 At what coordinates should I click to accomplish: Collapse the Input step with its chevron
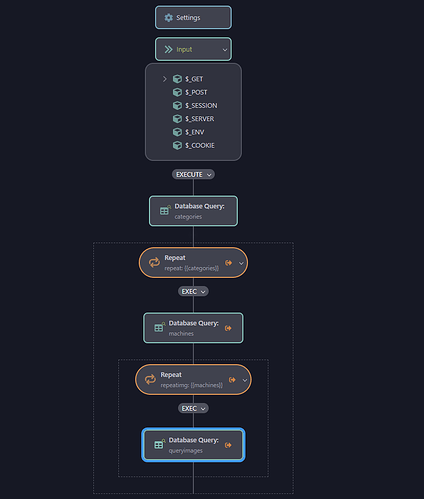(225, 50)
